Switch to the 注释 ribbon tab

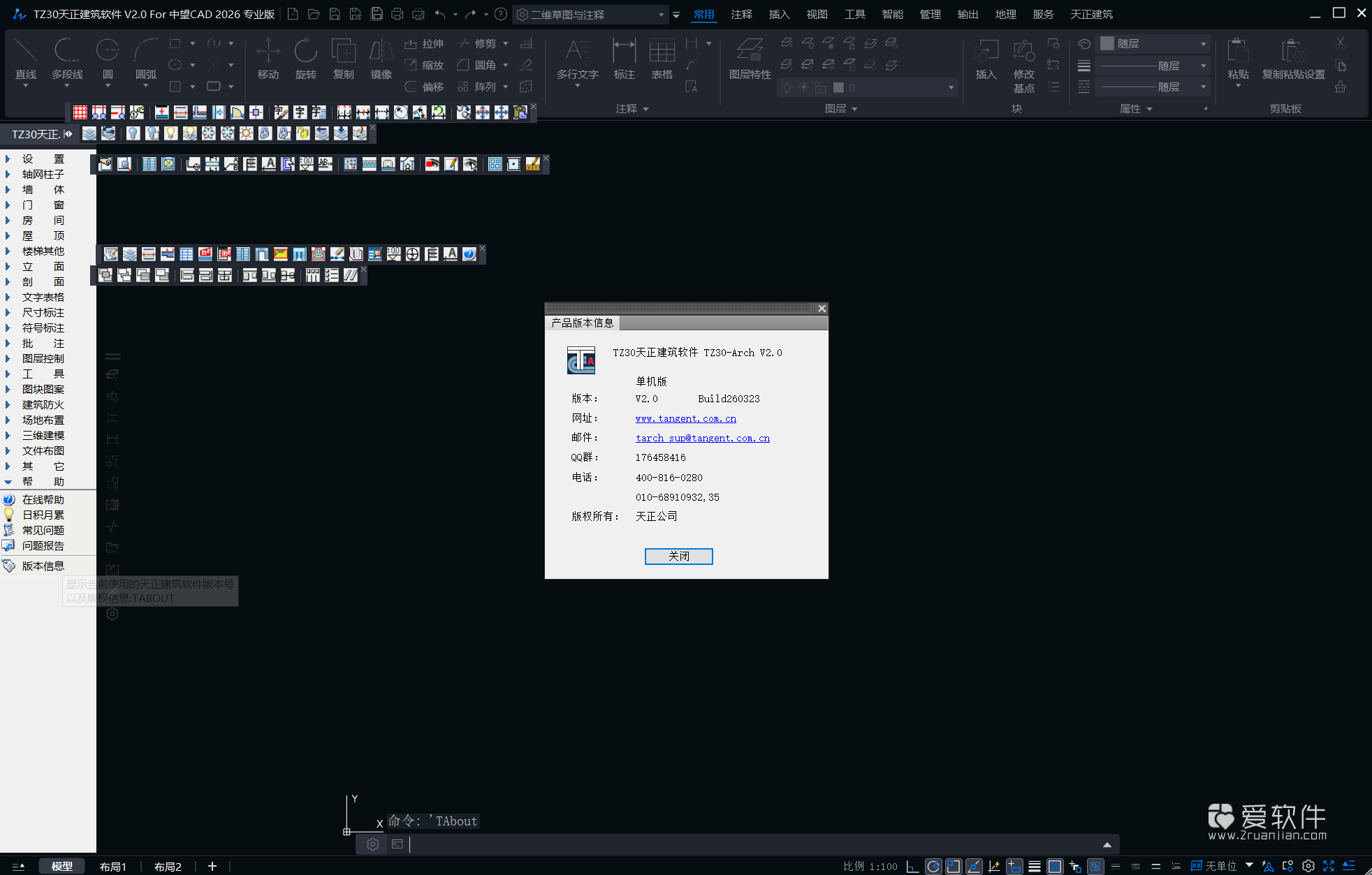741,14
